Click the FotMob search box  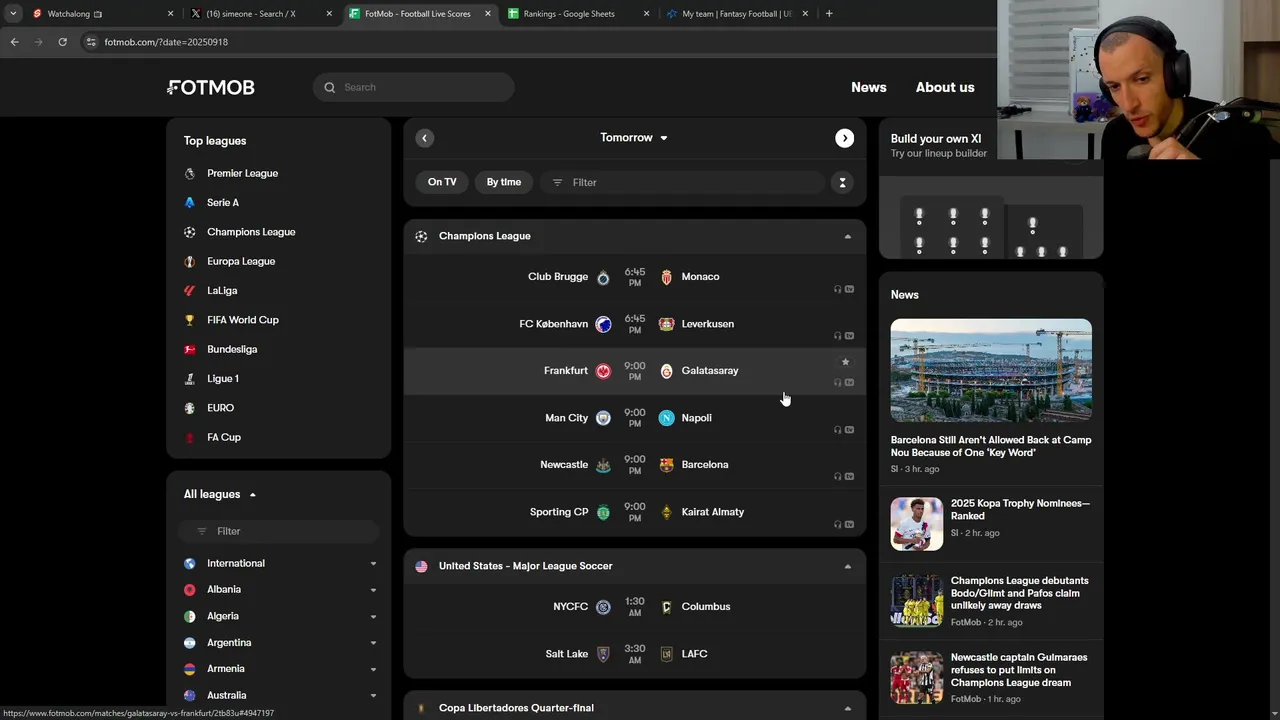point(414,87)
